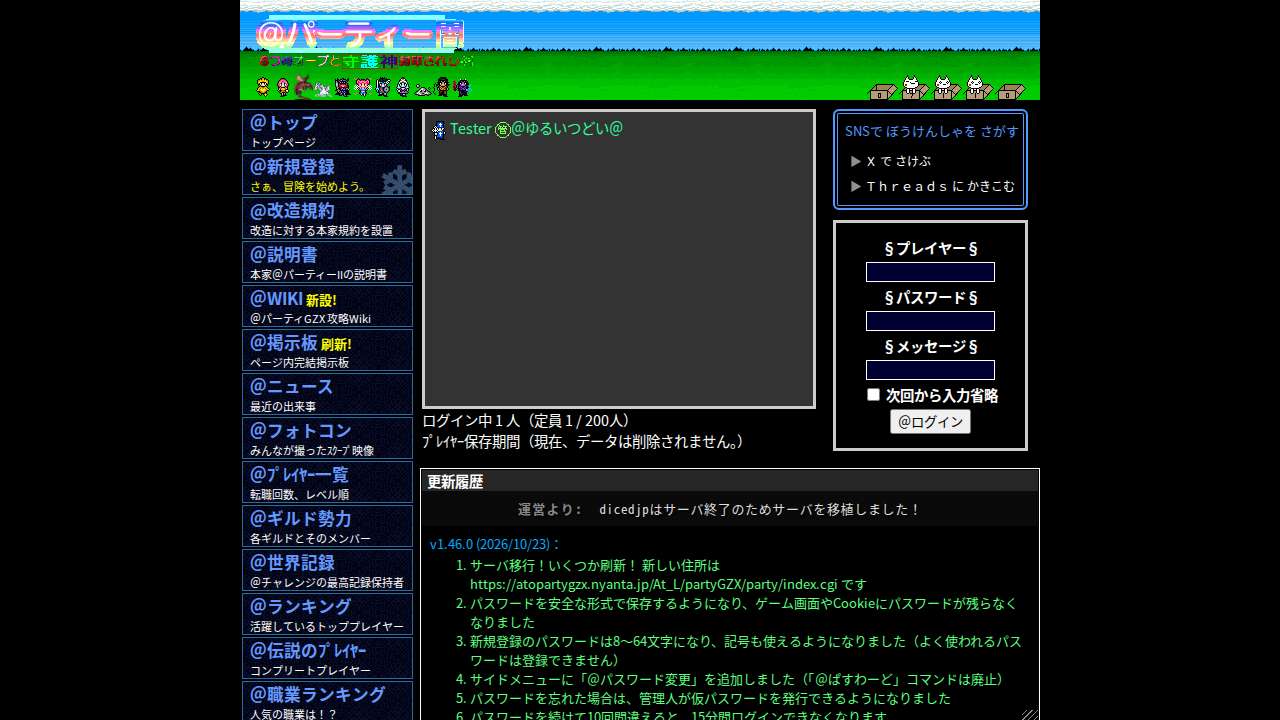Open the @WIKI menu entry
Screen dimensions: 1280x720
pos(327,306)
